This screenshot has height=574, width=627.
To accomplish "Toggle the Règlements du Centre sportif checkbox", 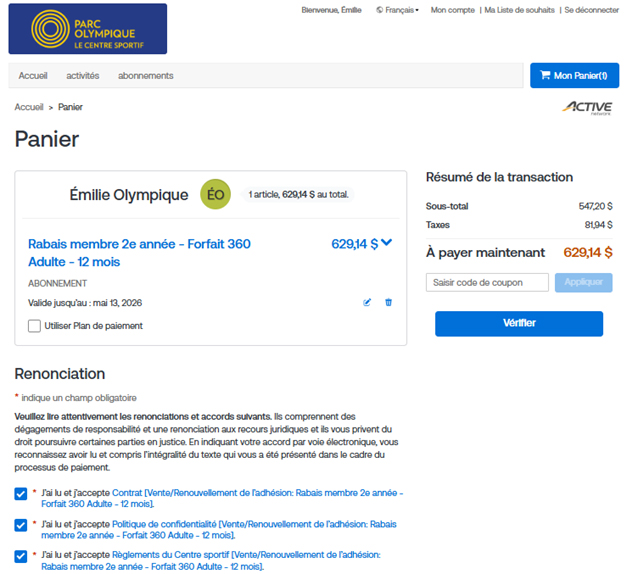I will coord(21,555).
